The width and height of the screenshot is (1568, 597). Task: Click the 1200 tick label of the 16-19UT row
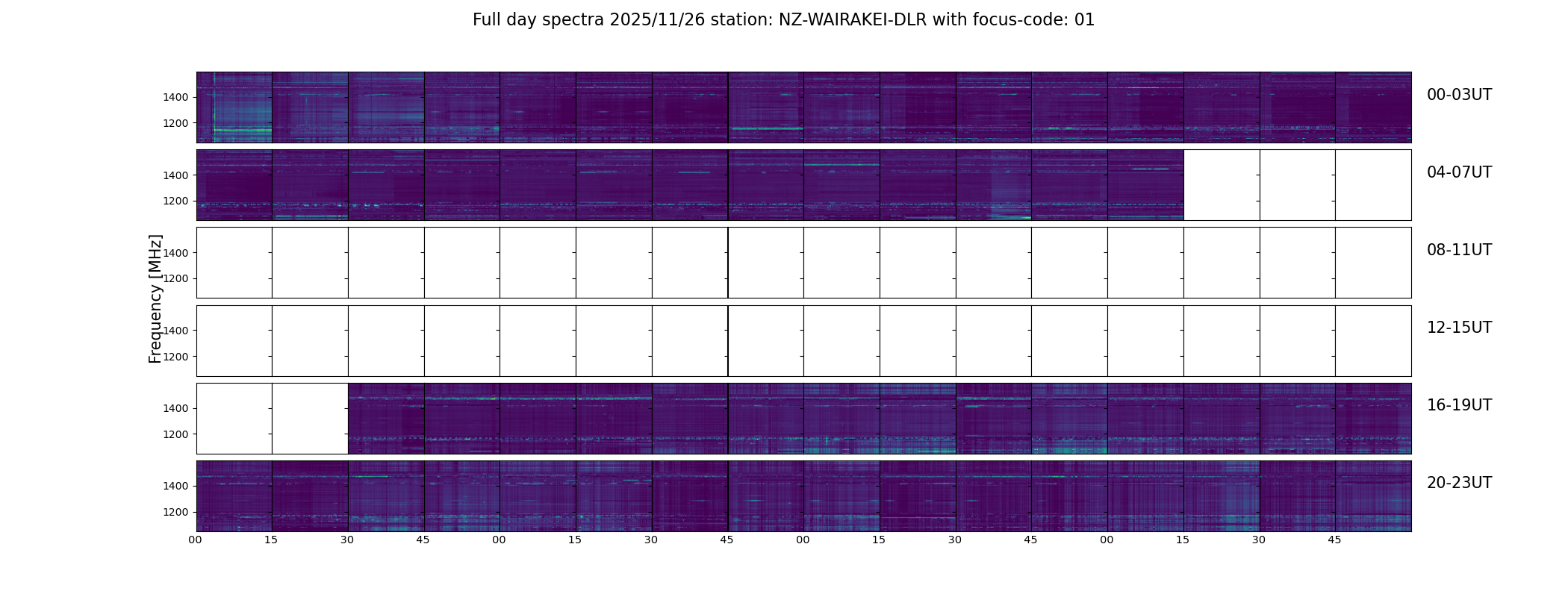tap(176, 434)
